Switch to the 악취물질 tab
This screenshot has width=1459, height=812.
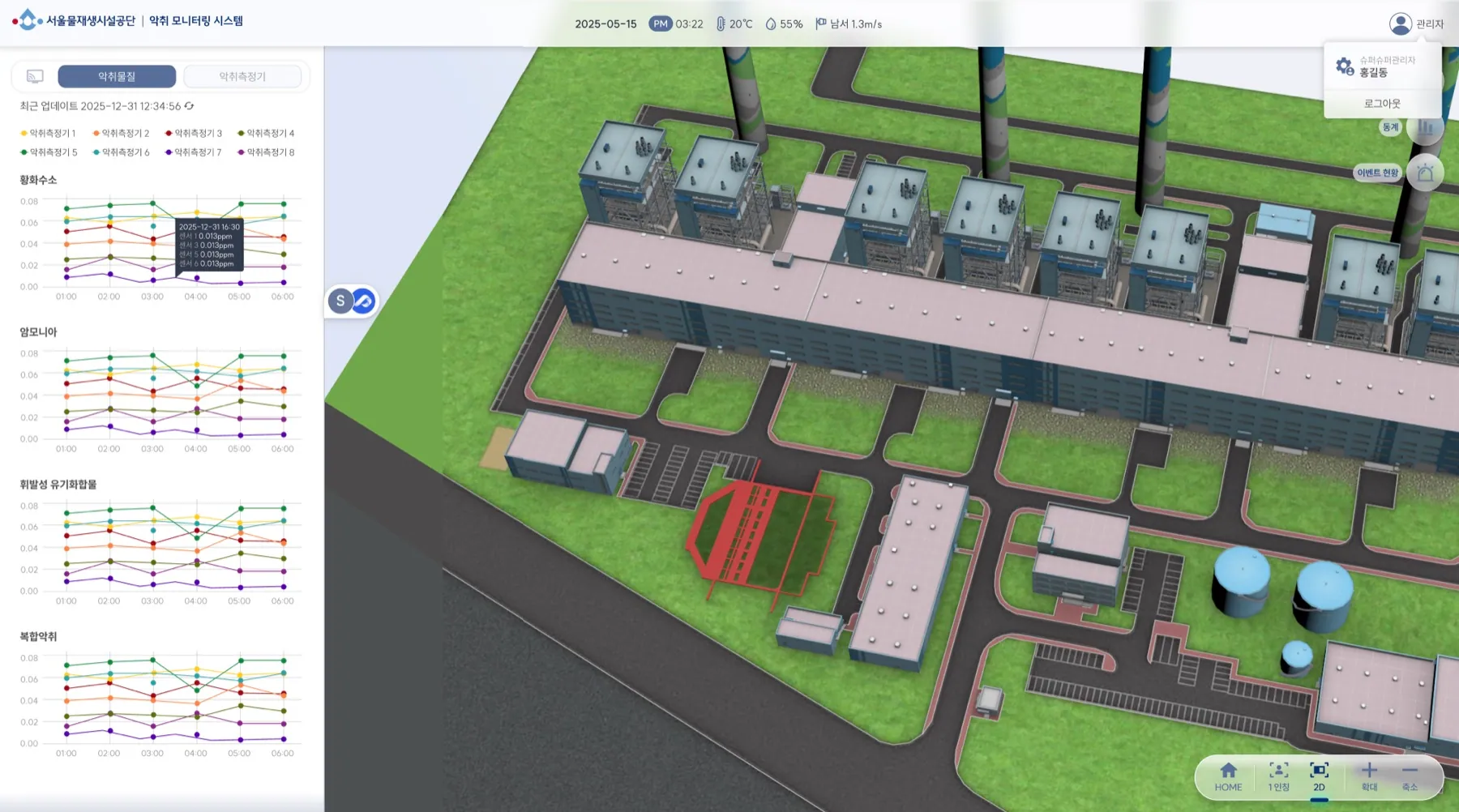(117, 76)
